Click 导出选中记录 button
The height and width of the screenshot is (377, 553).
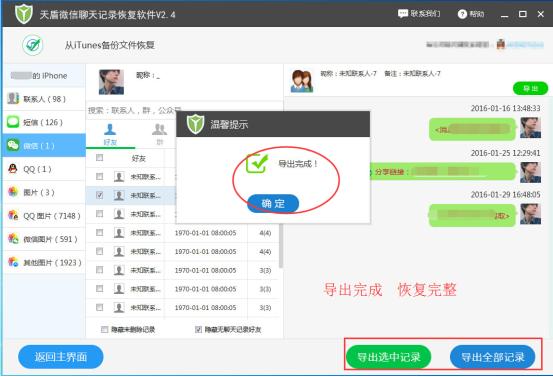(x=388, y=357)
